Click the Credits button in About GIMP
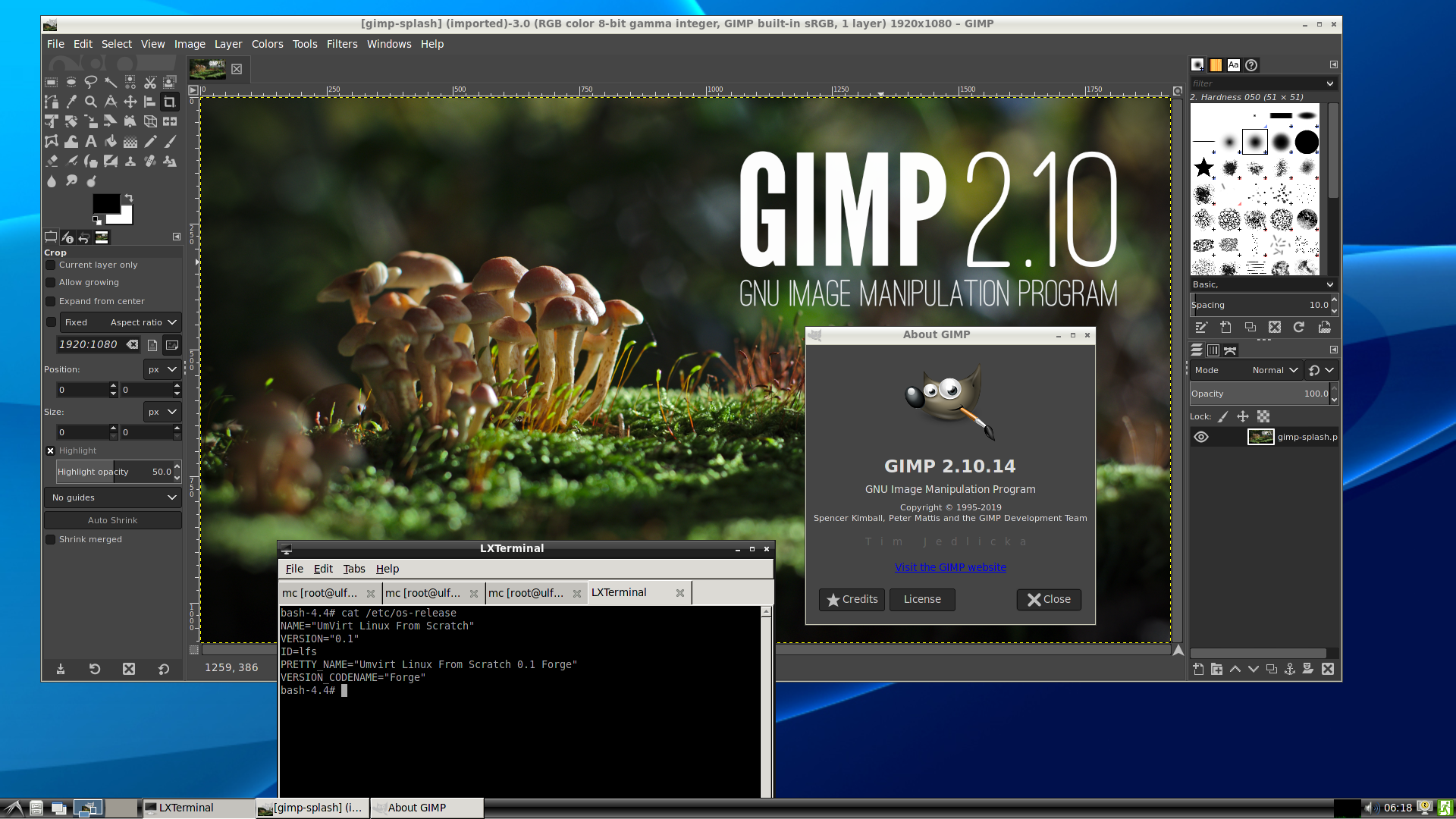Viewport: 1456px width, 819px height. [x=852, y=599]
